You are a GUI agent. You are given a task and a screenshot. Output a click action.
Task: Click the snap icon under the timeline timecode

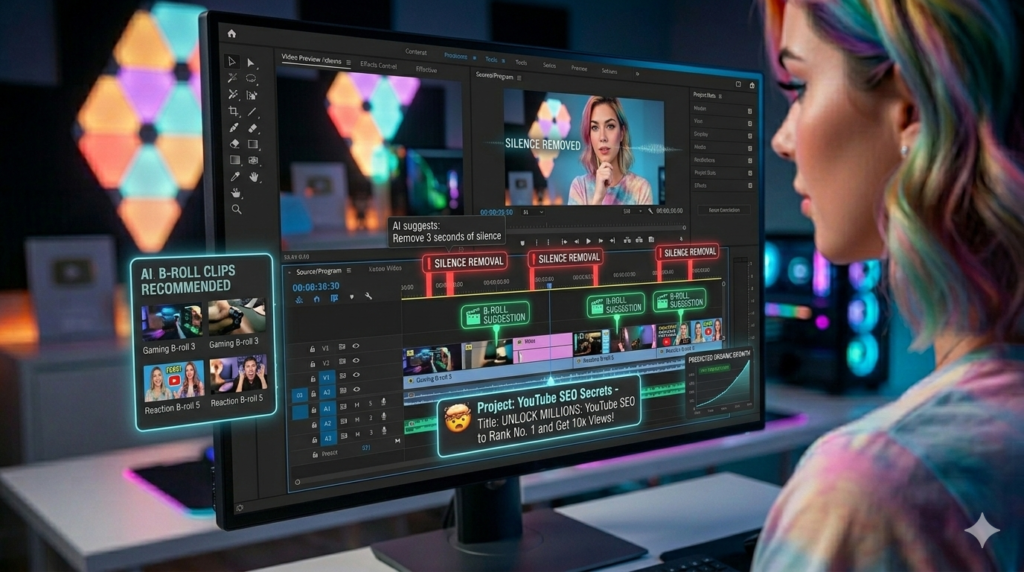pos(299,299)
